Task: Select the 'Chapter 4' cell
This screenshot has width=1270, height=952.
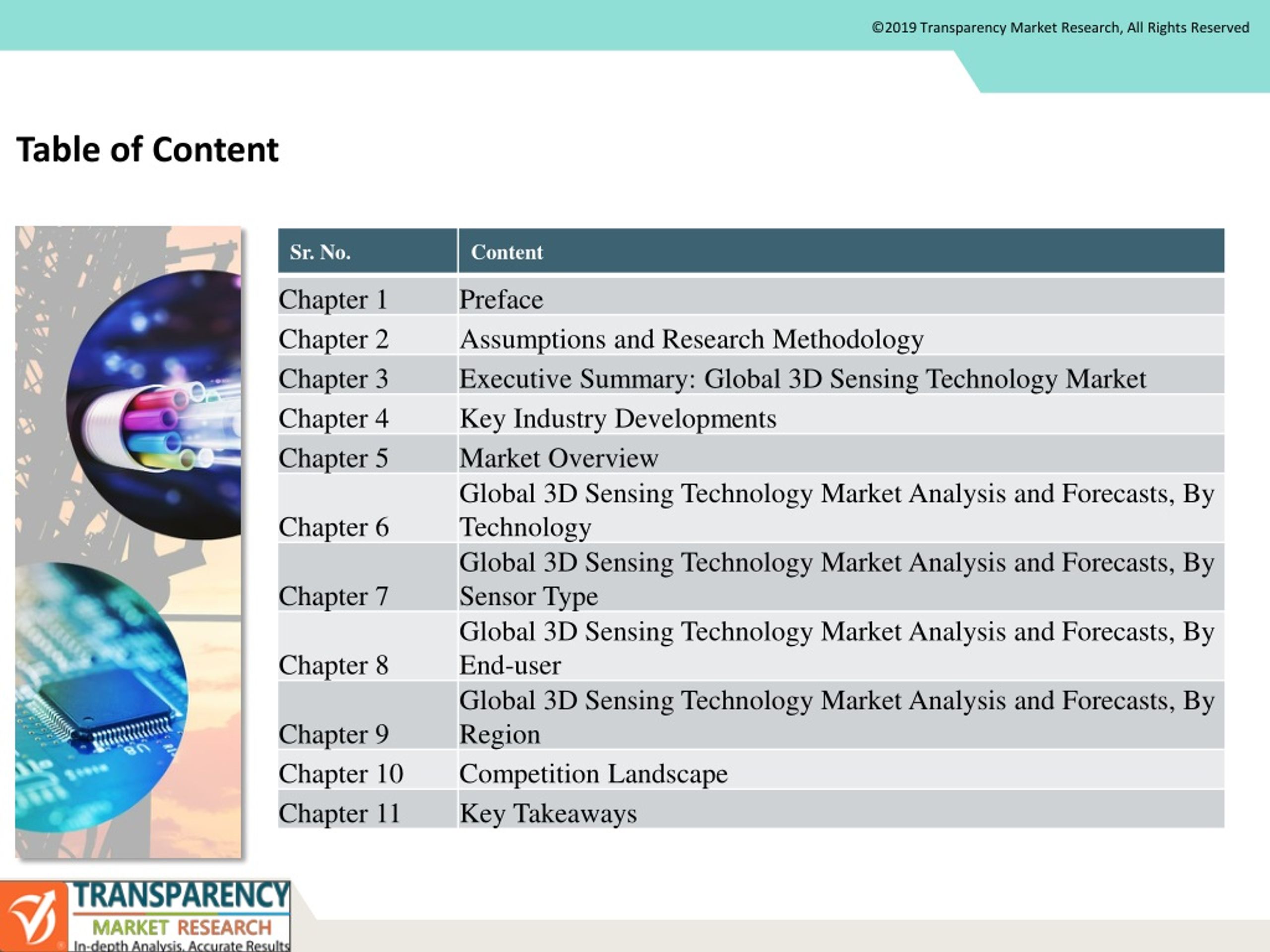Action: (368, 415)
